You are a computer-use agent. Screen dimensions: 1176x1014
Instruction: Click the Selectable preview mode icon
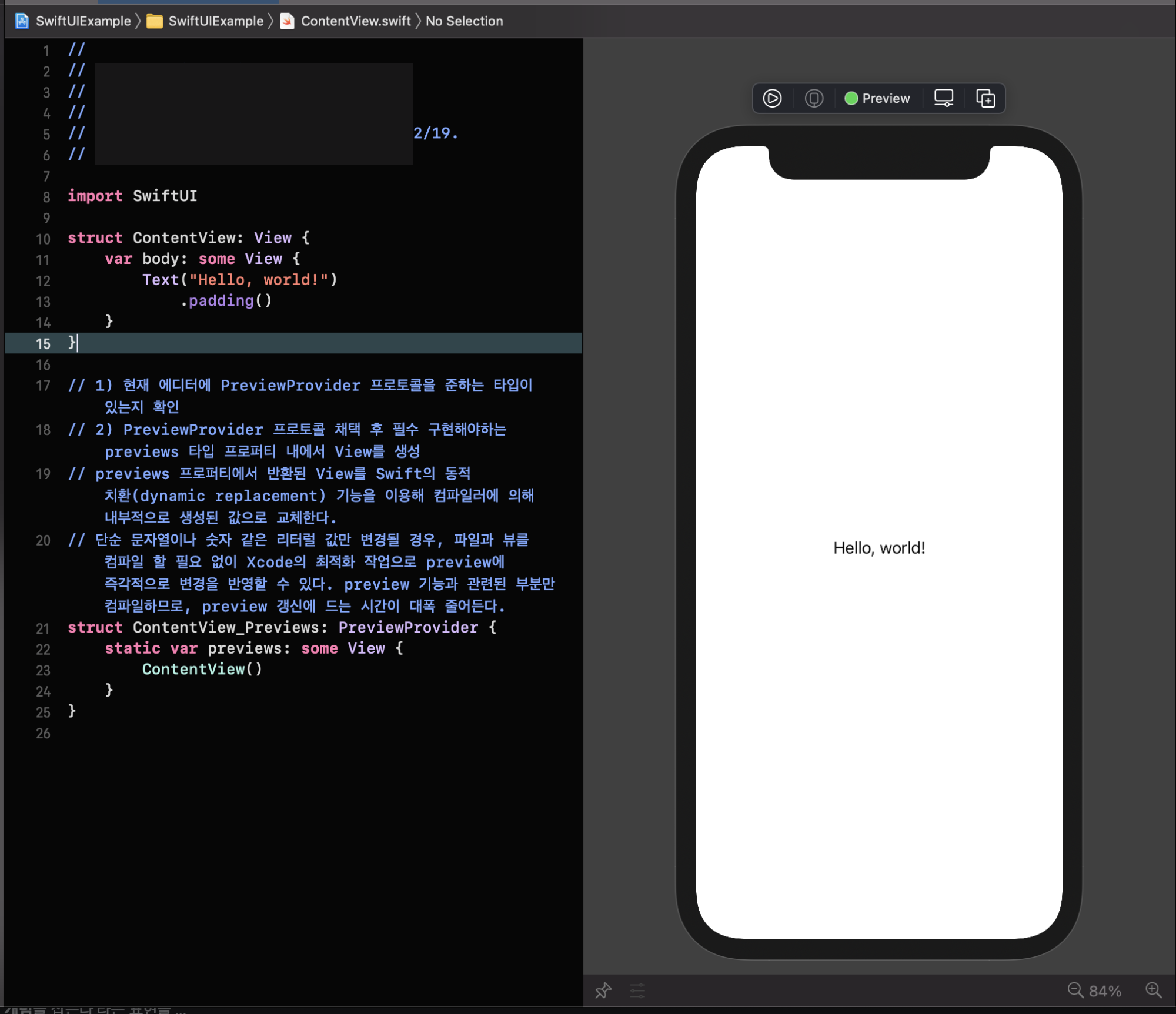pos(814,98)
